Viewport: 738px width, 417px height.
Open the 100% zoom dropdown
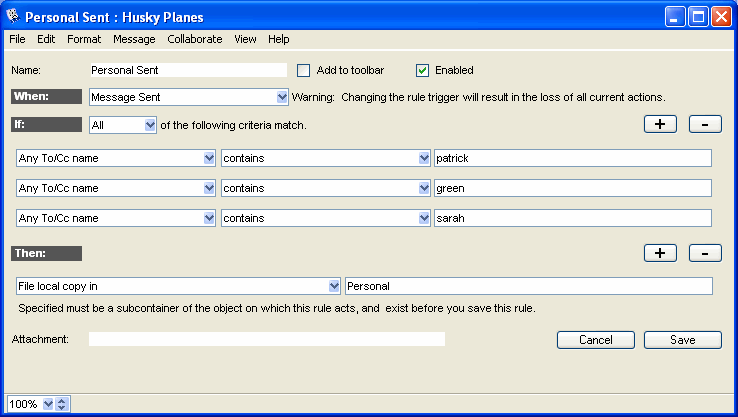coord(47,404)
